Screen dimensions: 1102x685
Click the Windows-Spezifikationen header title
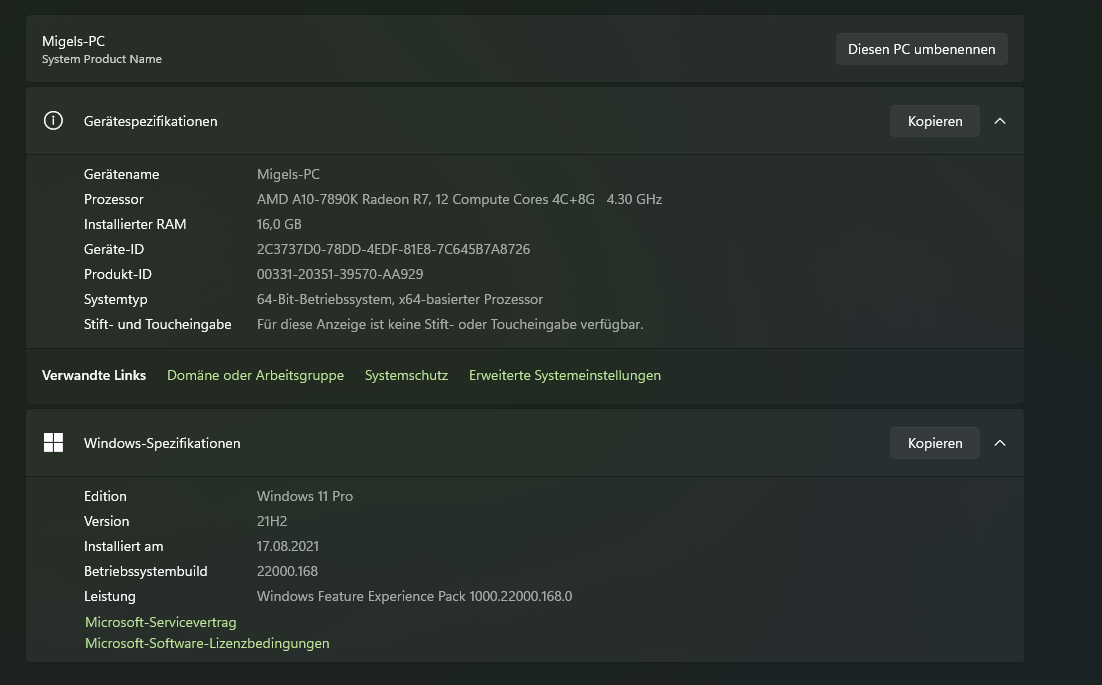pyautogui.click(x=162, y=443)
